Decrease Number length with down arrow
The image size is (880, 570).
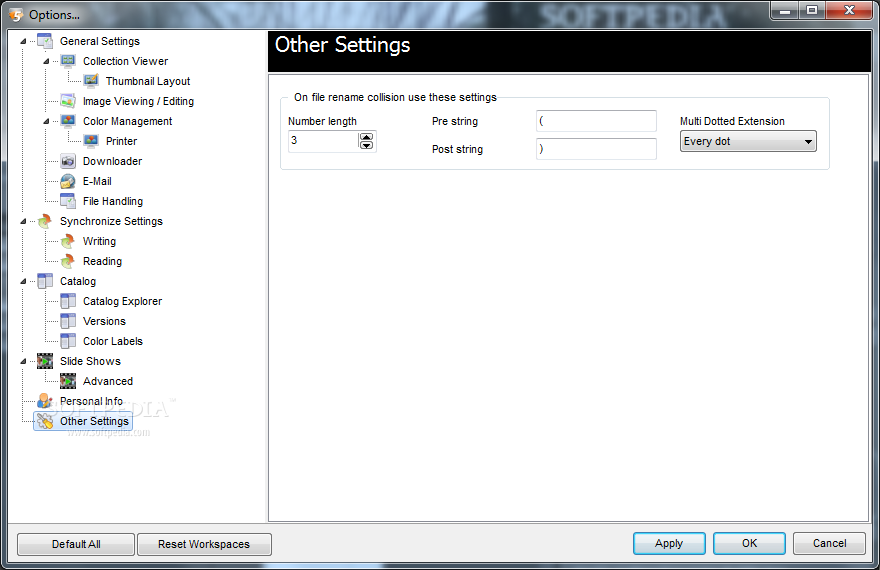point(366,145)
